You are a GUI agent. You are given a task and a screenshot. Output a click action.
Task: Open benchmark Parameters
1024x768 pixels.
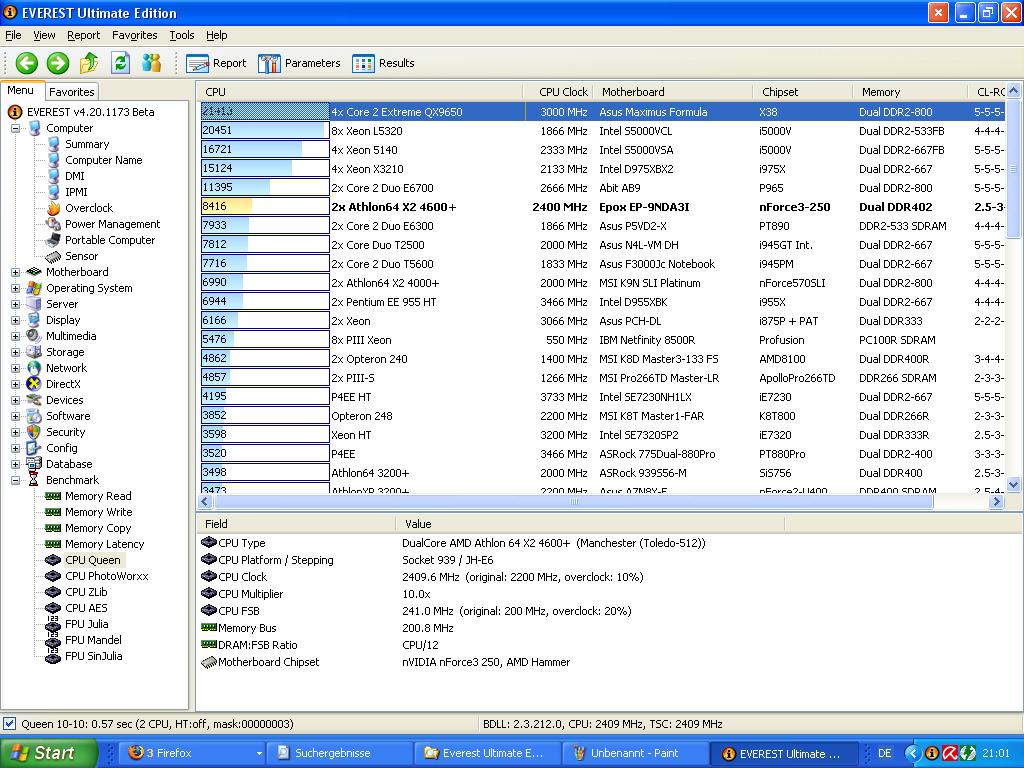coord(299,63)
